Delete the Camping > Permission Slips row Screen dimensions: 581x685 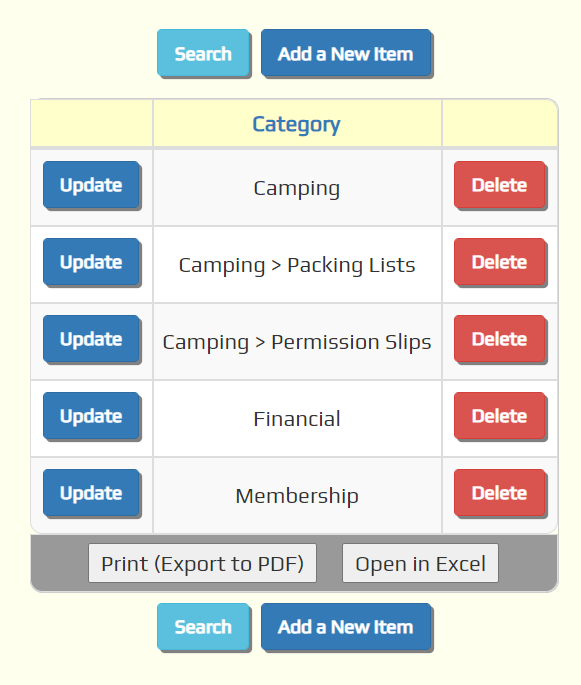click(499, 339)
